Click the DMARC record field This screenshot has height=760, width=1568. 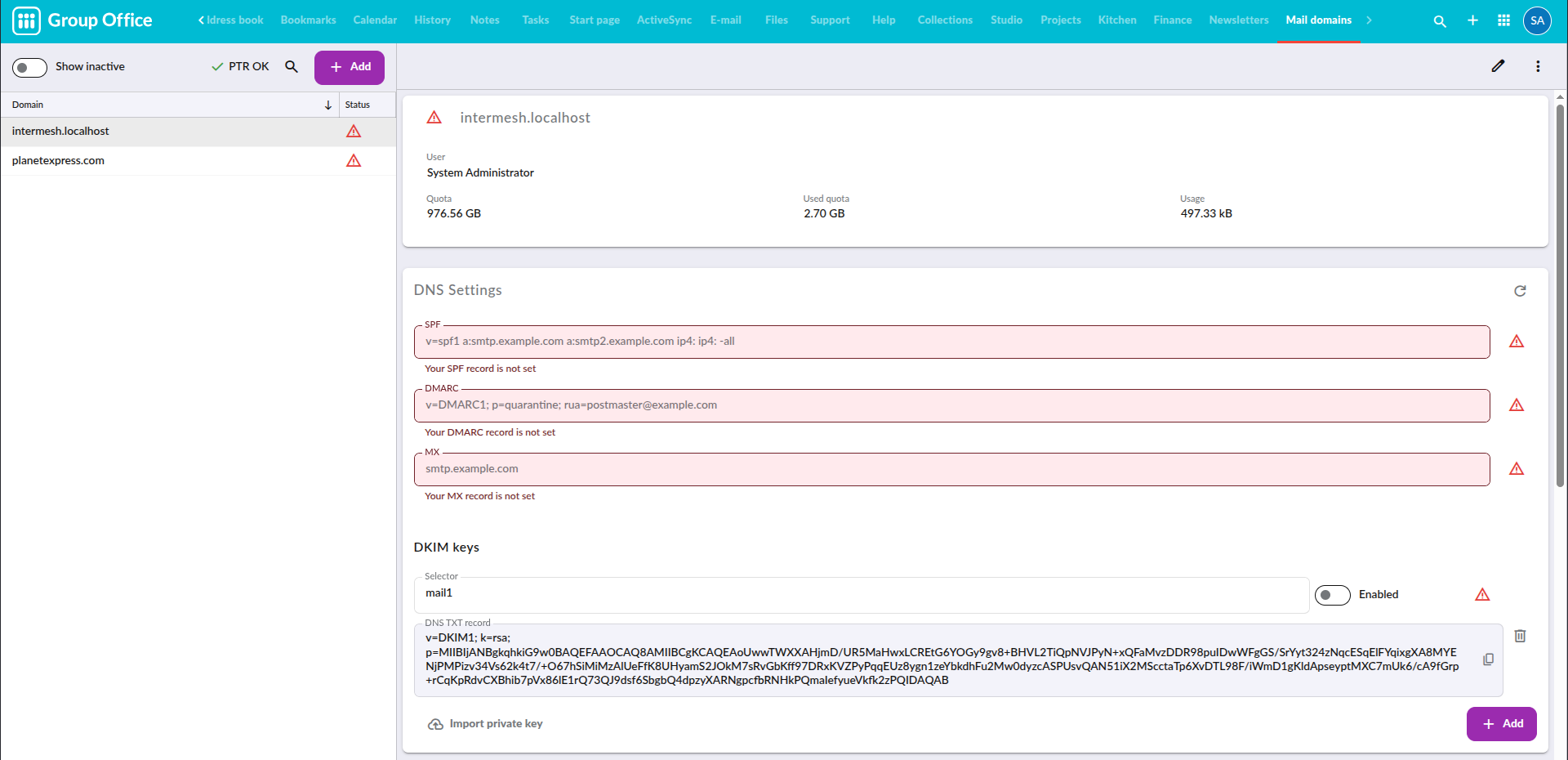click(x=951, y=405)
